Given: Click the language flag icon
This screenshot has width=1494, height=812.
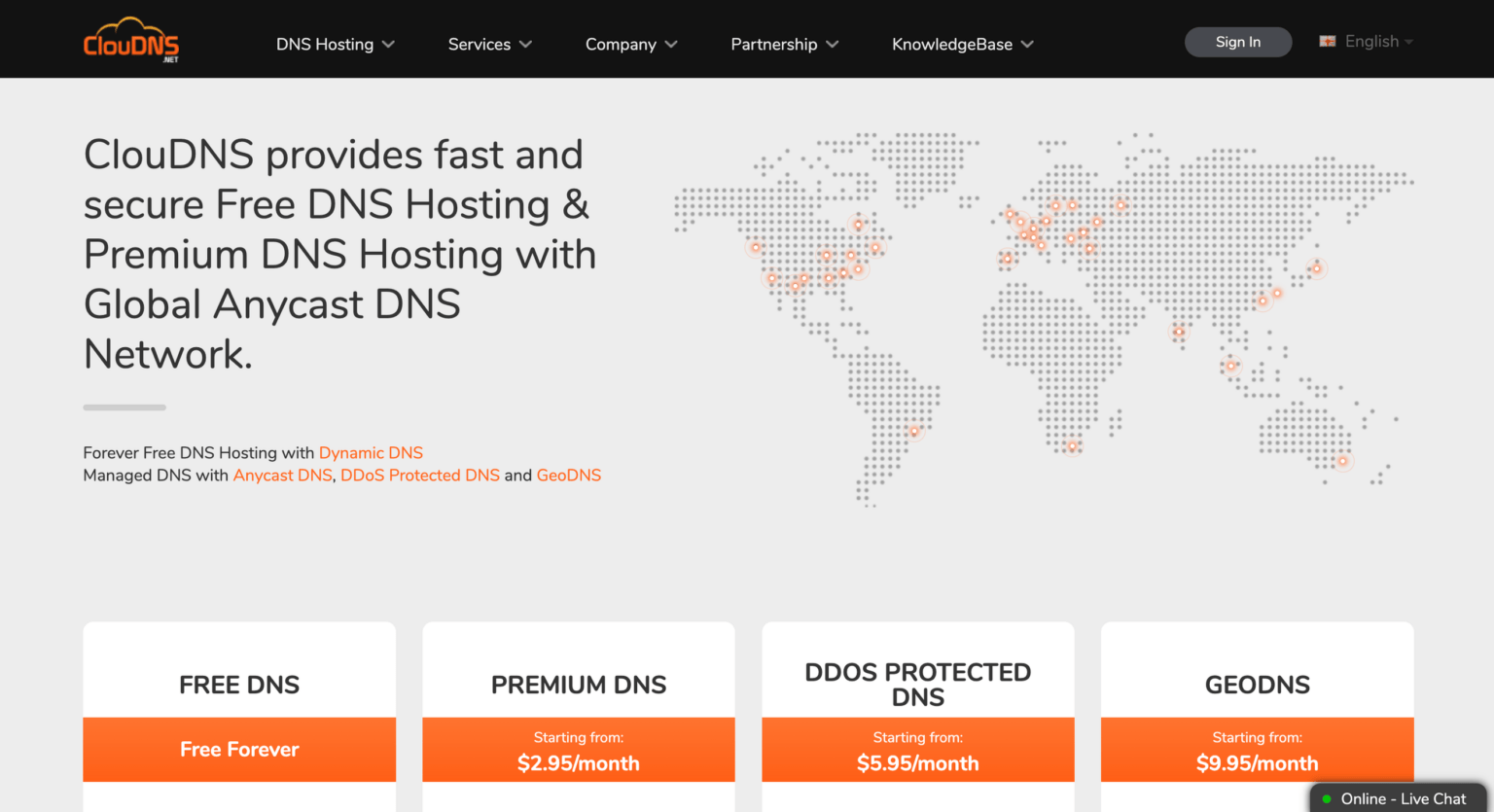Looking at the screenshot, I should (1327, 42).
